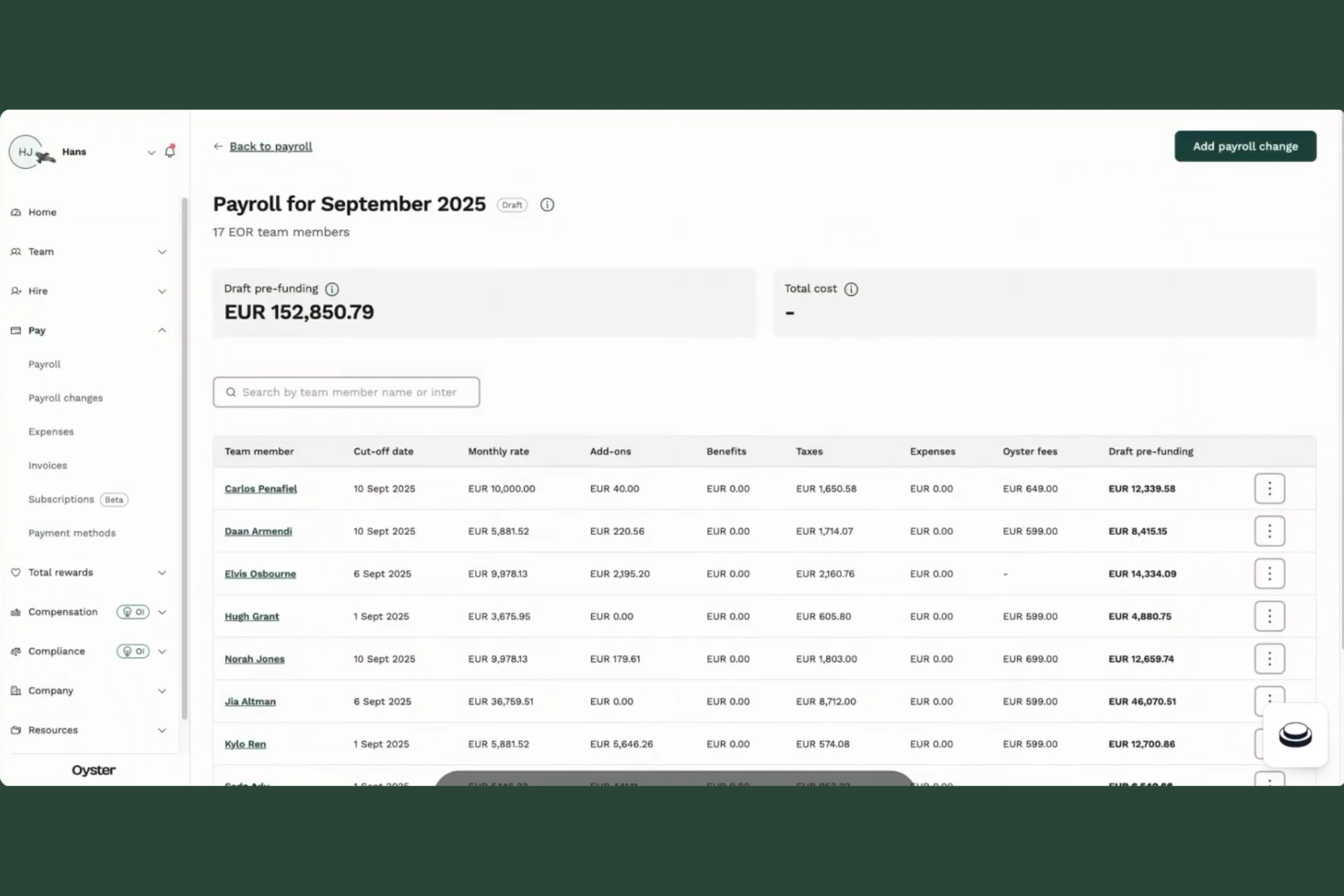Click the search magnifier icon

tap(231, 392)
